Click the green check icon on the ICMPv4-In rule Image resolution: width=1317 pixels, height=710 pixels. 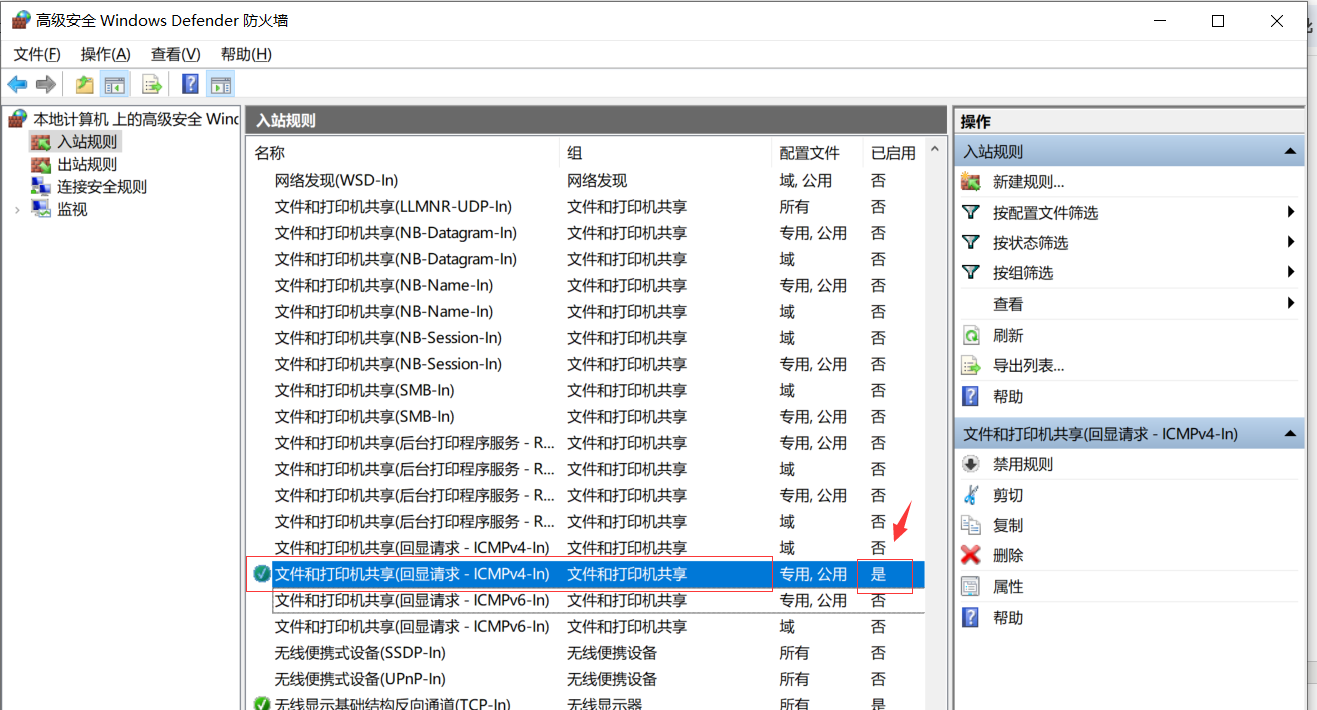[x=262, y=574]
